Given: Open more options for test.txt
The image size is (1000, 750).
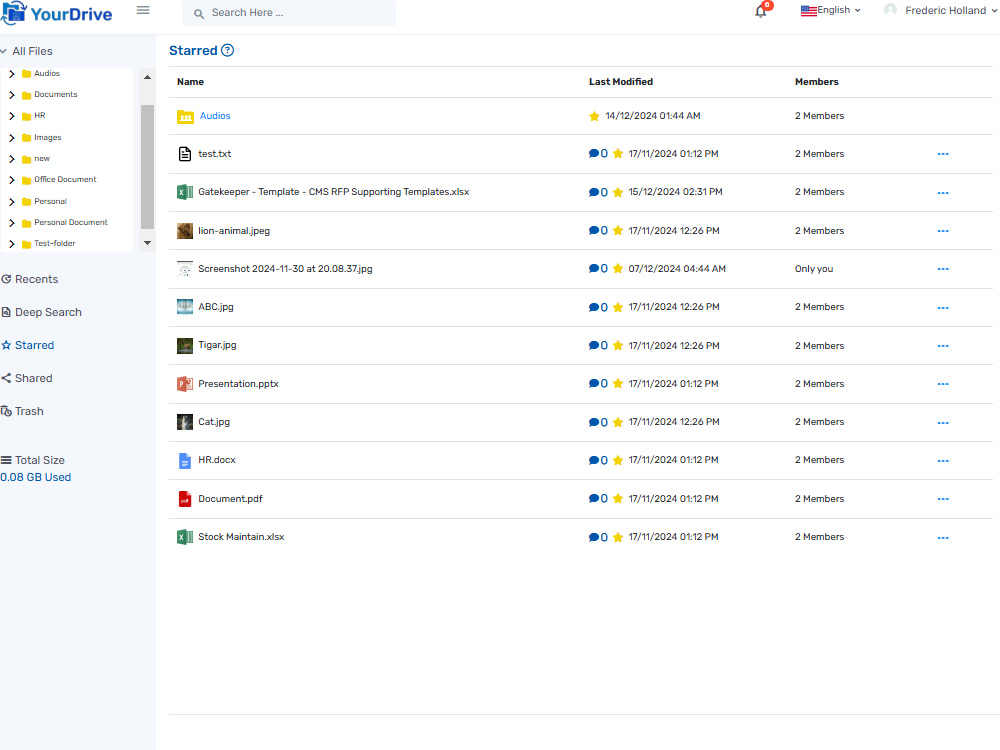Looking at the screenshot, I should [x=943, y=154].
